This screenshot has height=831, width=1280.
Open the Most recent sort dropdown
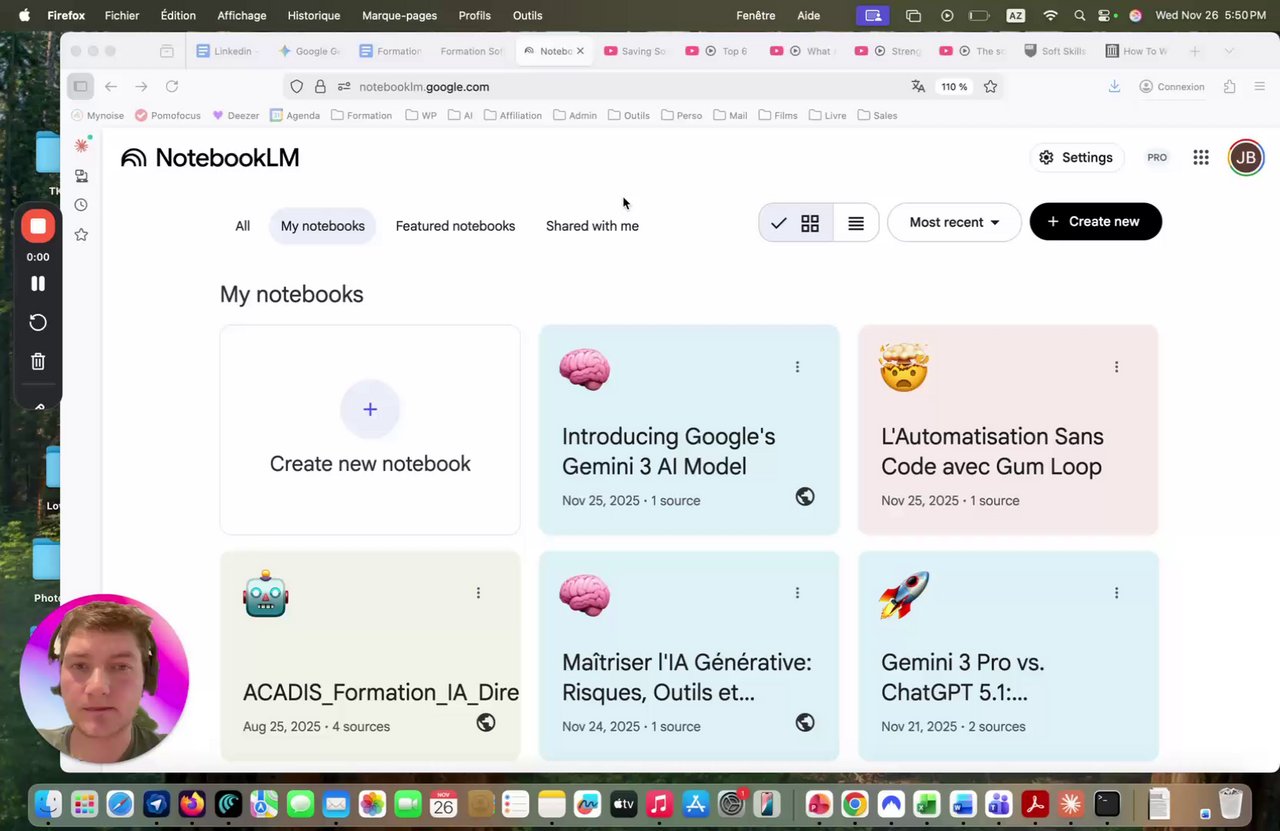point(954,222)
